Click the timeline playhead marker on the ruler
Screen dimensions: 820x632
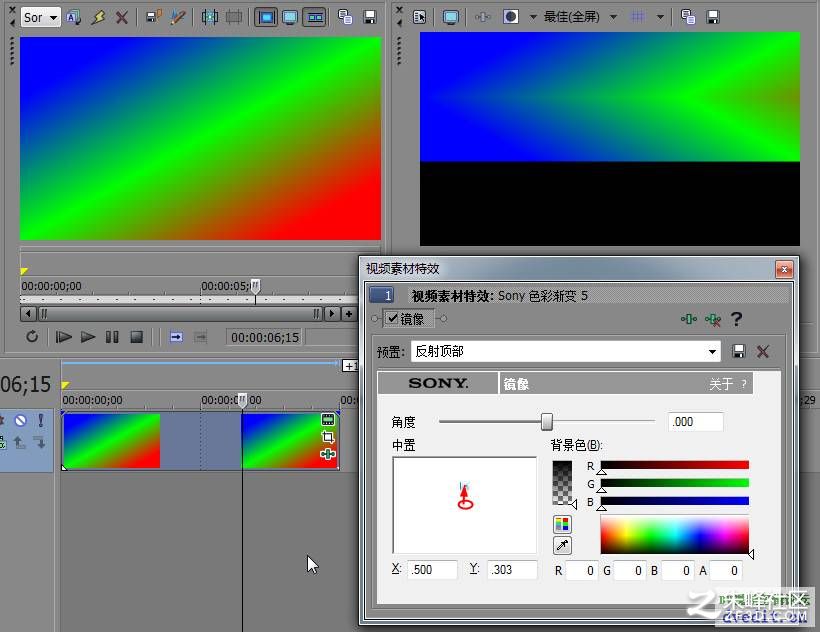242,400
